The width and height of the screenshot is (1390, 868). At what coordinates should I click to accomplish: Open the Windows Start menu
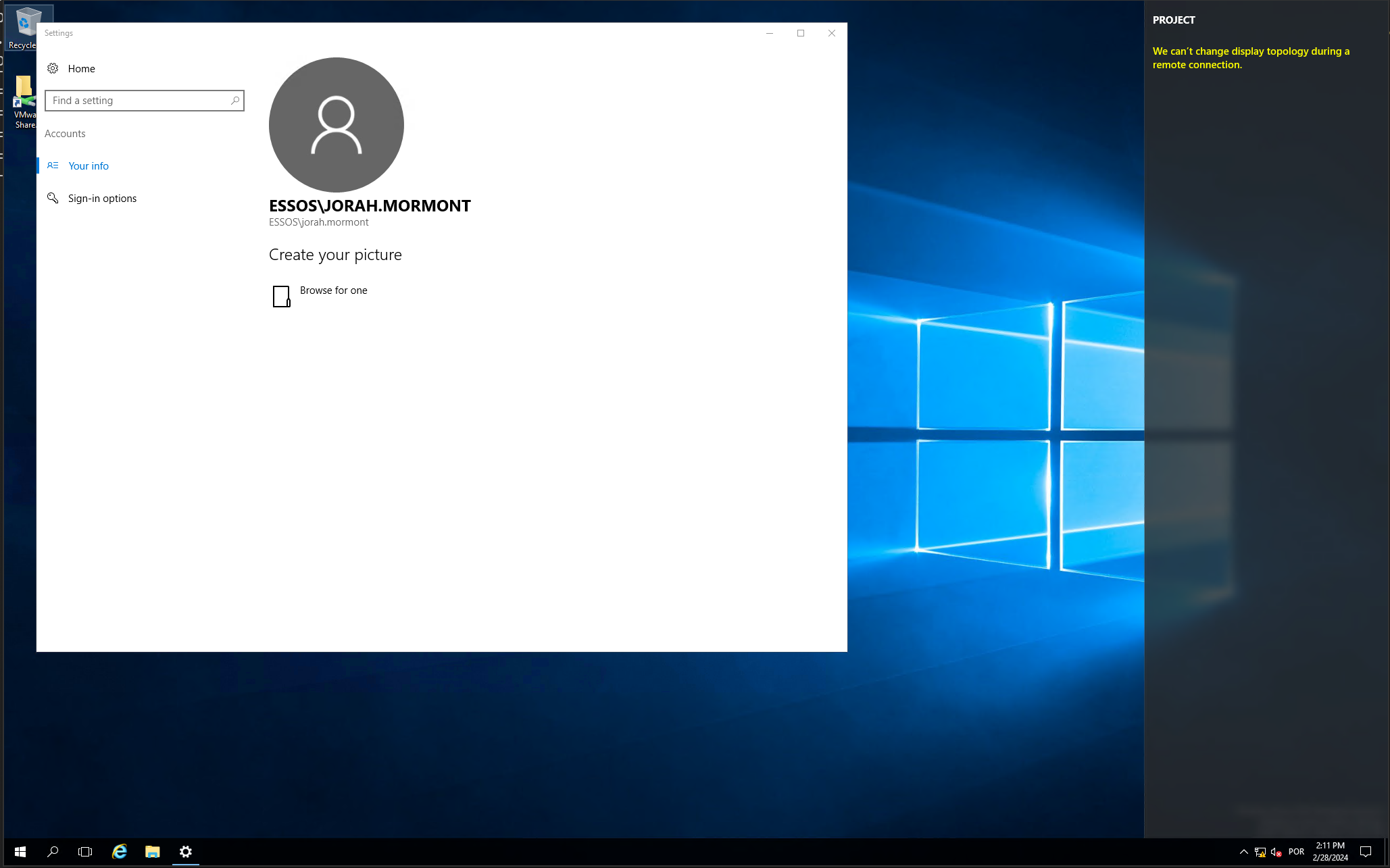(x=20, y=852)
